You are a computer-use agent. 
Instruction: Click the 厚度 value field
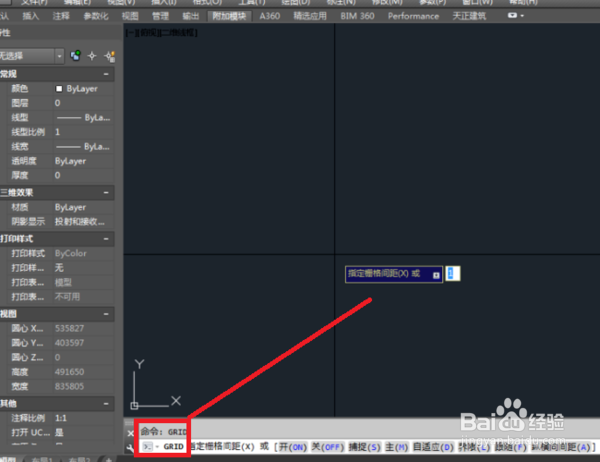(83, 175)
